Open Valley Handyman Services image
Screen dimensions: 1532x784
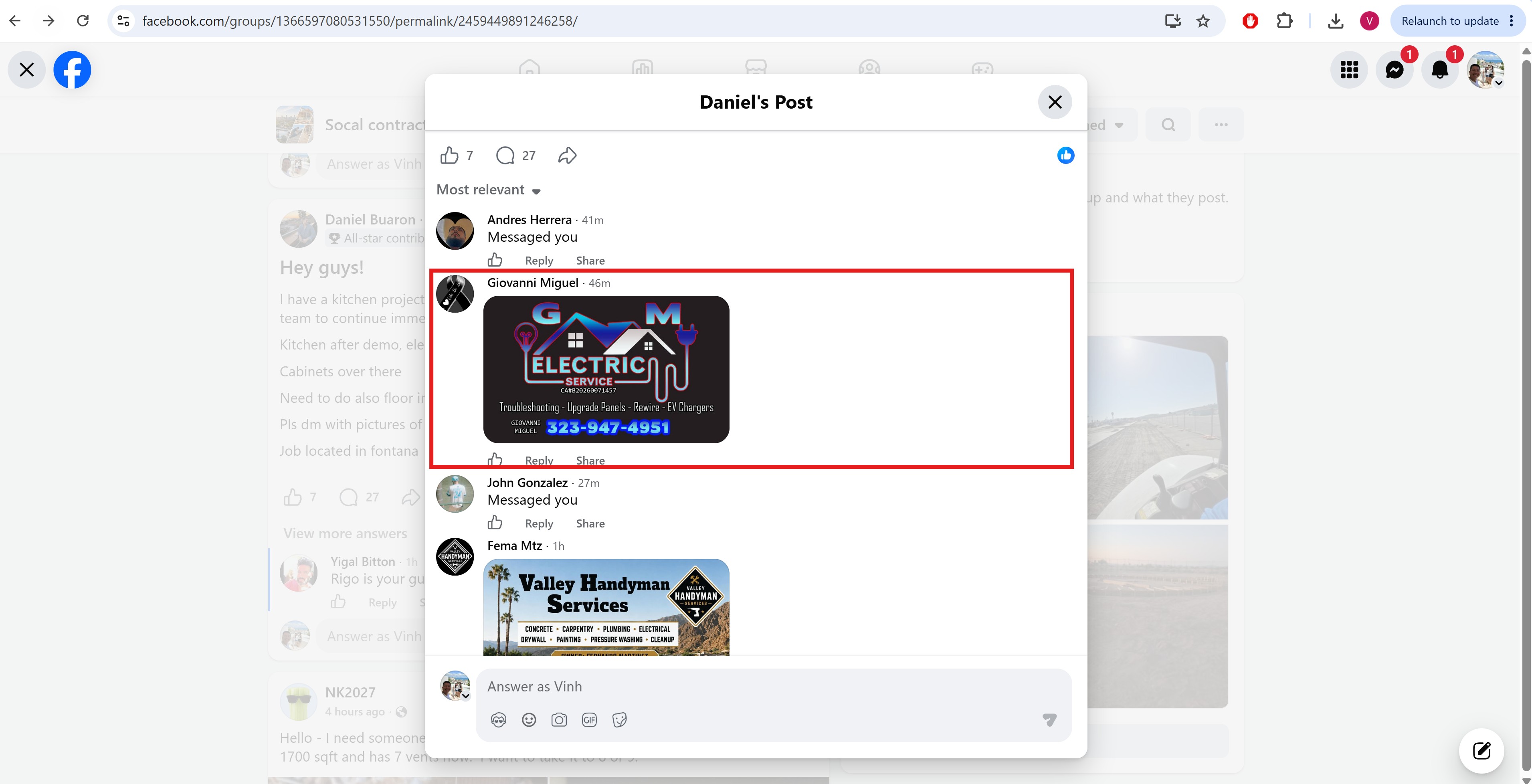coord(606,607)
